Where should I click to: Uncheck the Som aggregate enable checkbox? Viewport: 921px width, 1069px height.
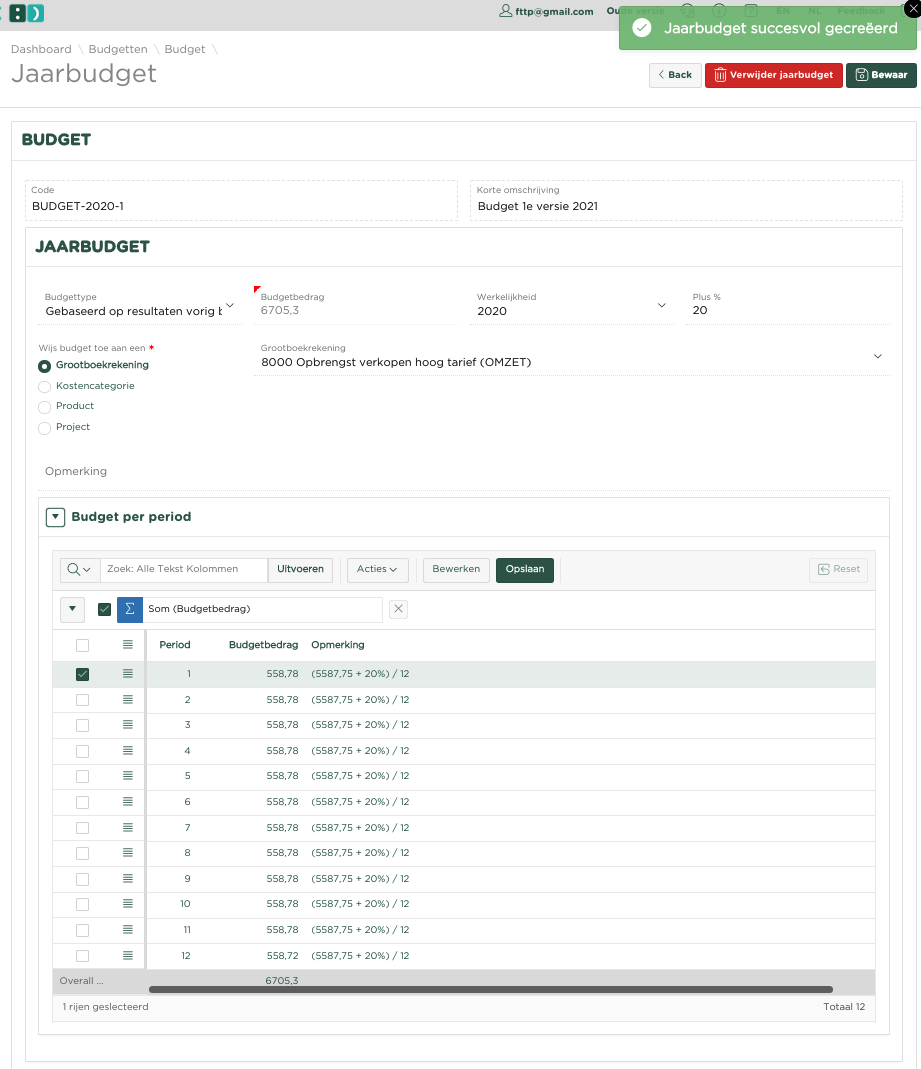tap(104, 609)
